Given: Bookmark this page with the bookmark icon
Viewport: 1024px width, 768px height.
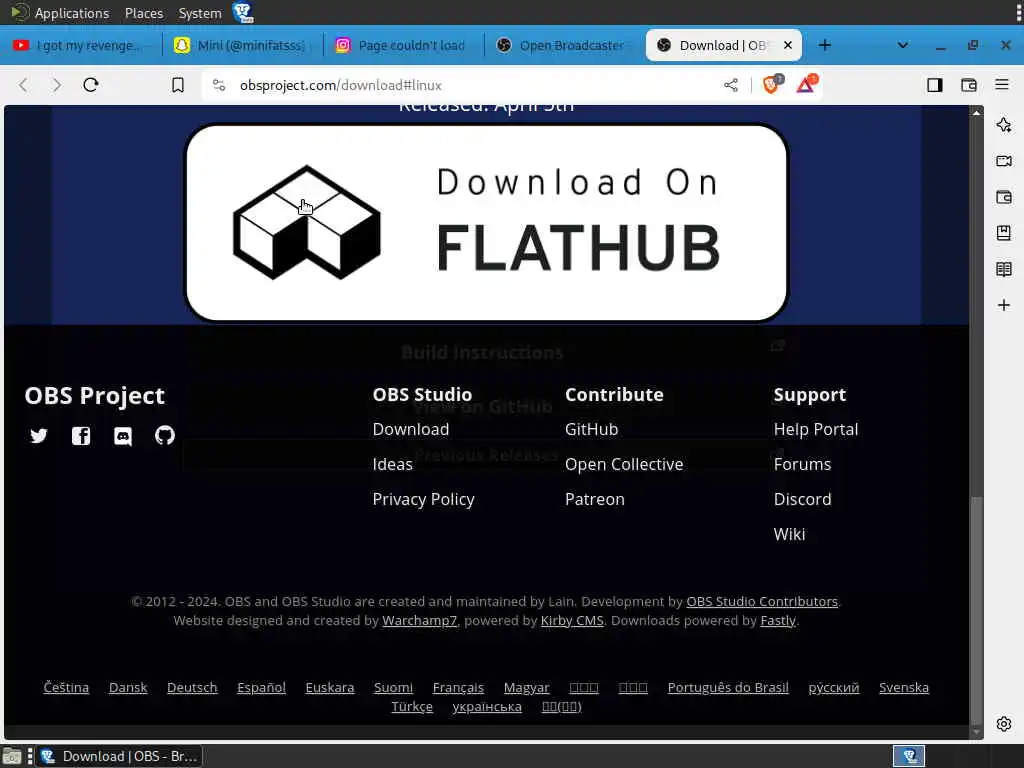Looking at the screenshot, I should tap(178, 85).
